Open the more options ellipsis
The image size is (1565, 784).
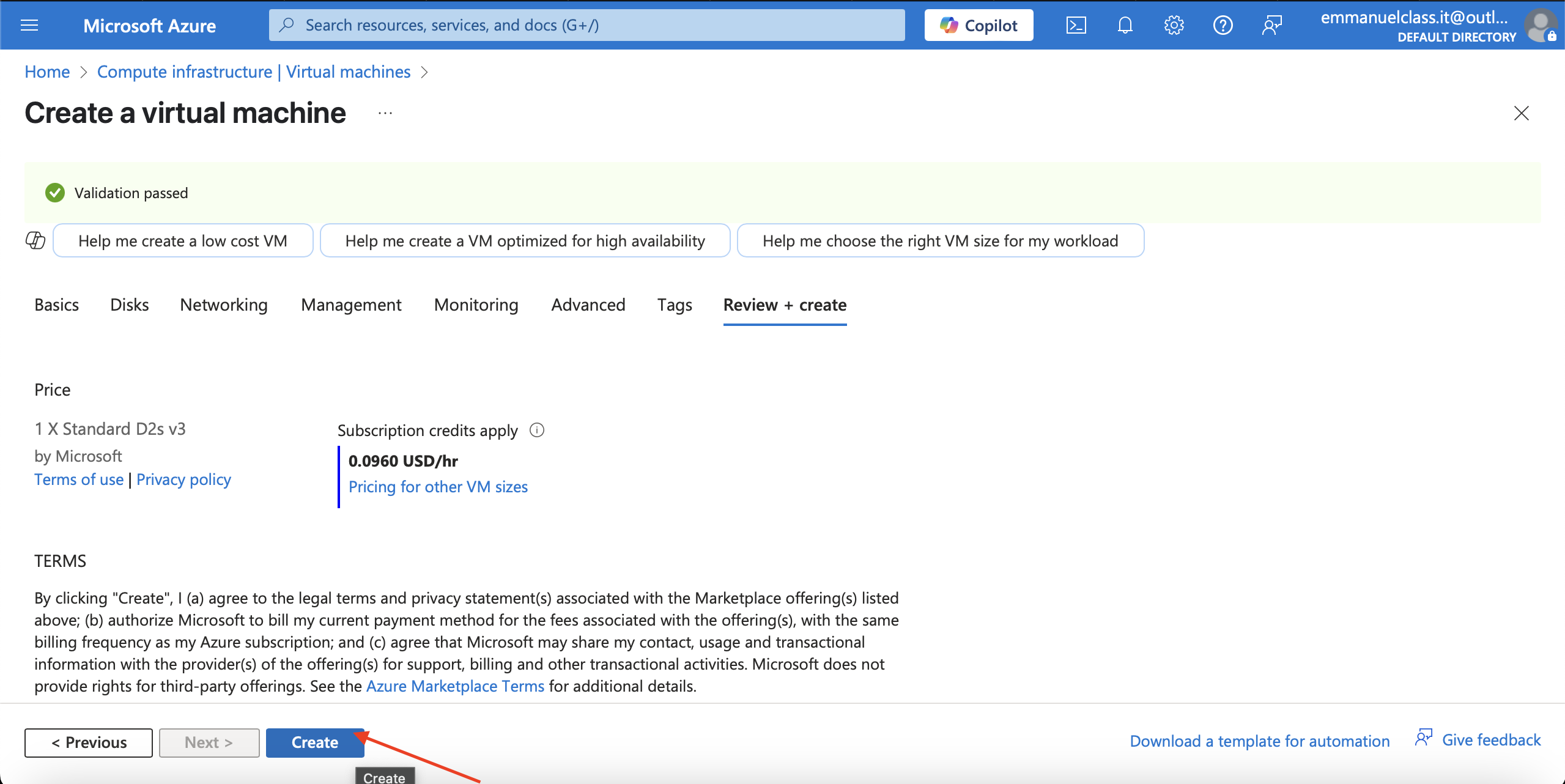[385, 113]
